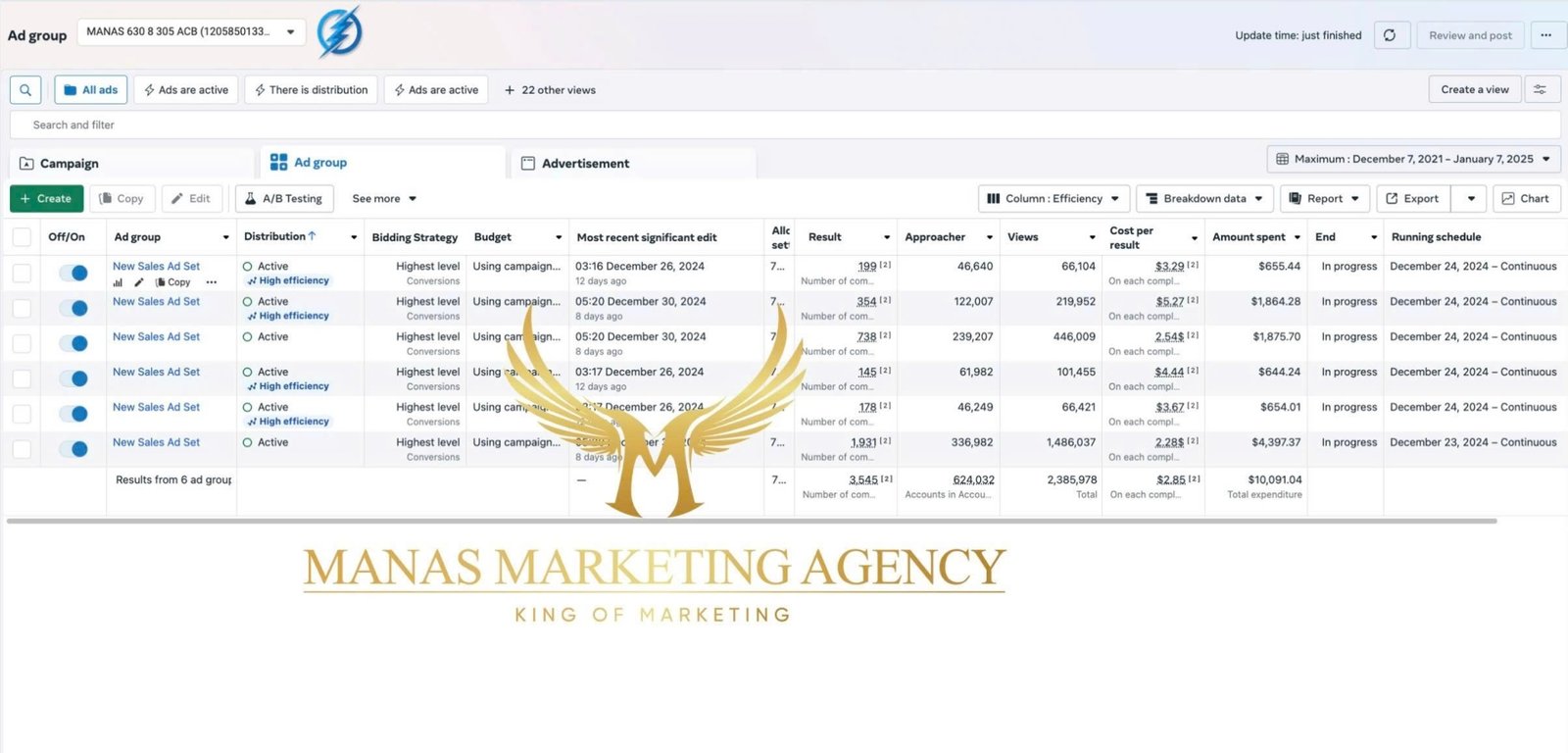Open the three-dot more options menu
The height and width of the screenshot is (753, 1568).
coord(1545,35)
